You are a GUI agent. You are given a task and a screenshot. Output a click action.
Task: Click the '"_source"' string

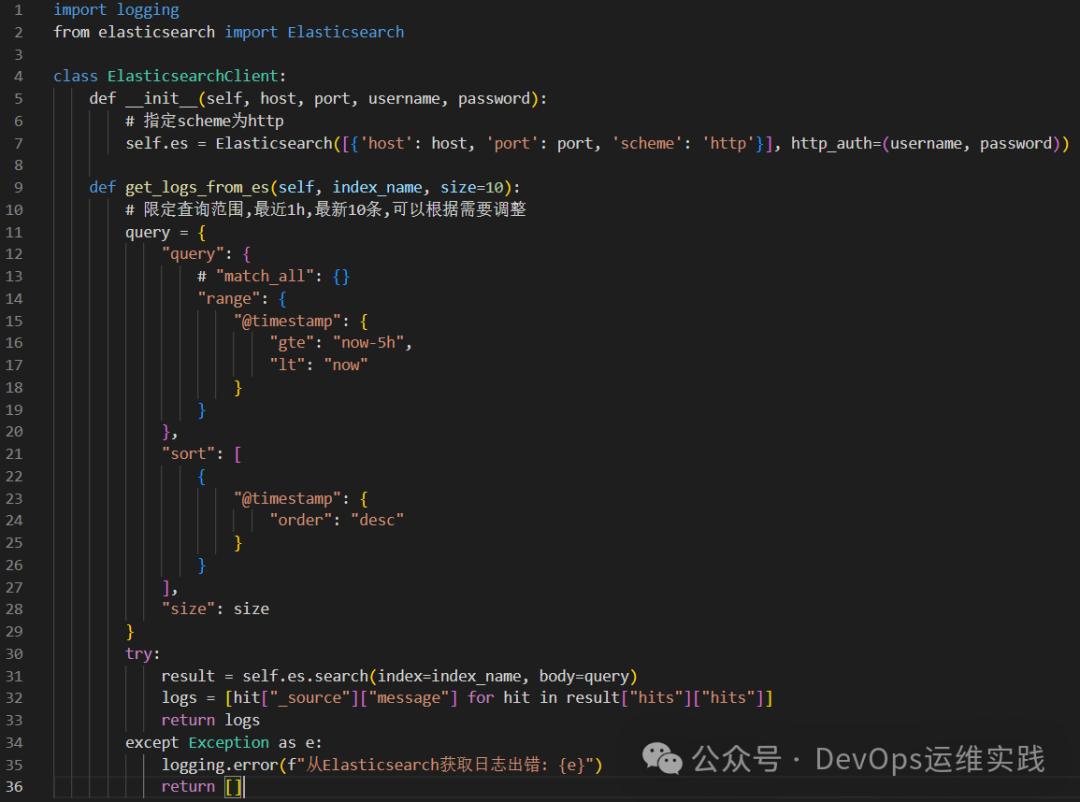(x=309, y=698)
